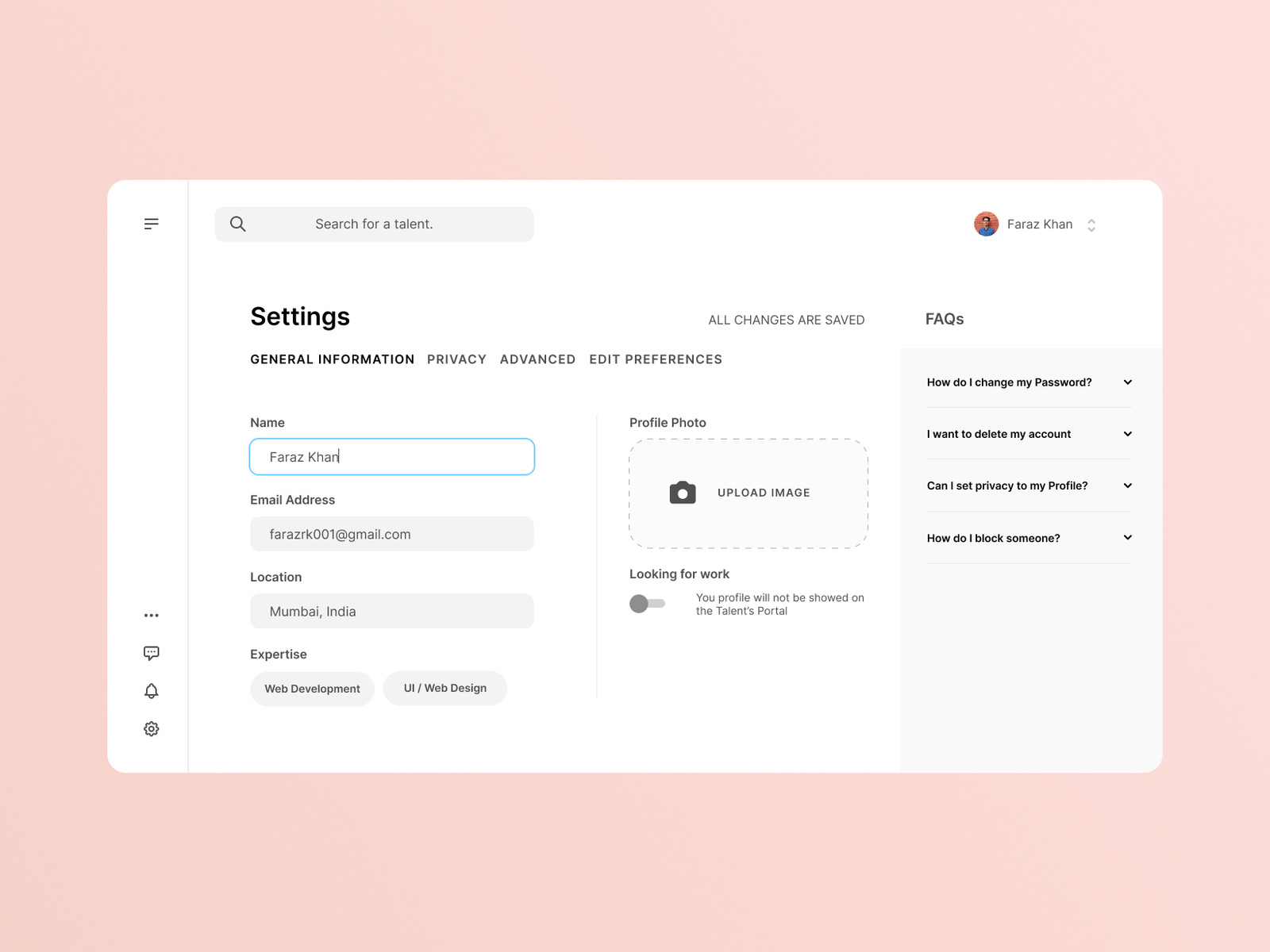Click the notifications bell icon
Screen dimensions: 1270x952
(x=151, y=690)
